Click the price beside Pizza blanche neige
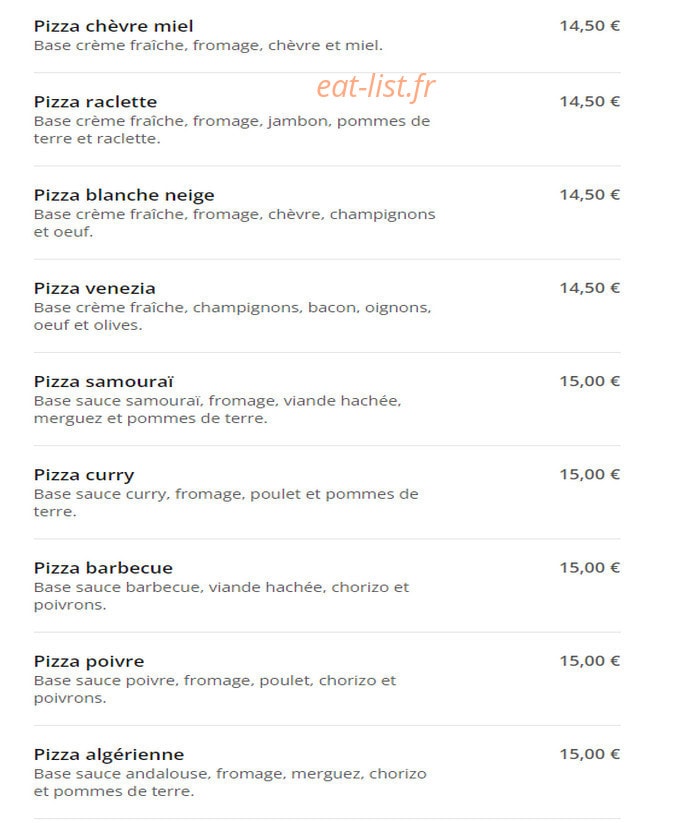The height and width of the screenshot is (828, 687). 590,195
